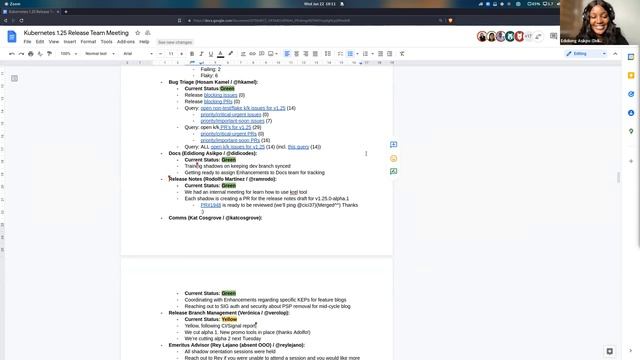
Task: Insert a link with the link icon
Action: 252,54
